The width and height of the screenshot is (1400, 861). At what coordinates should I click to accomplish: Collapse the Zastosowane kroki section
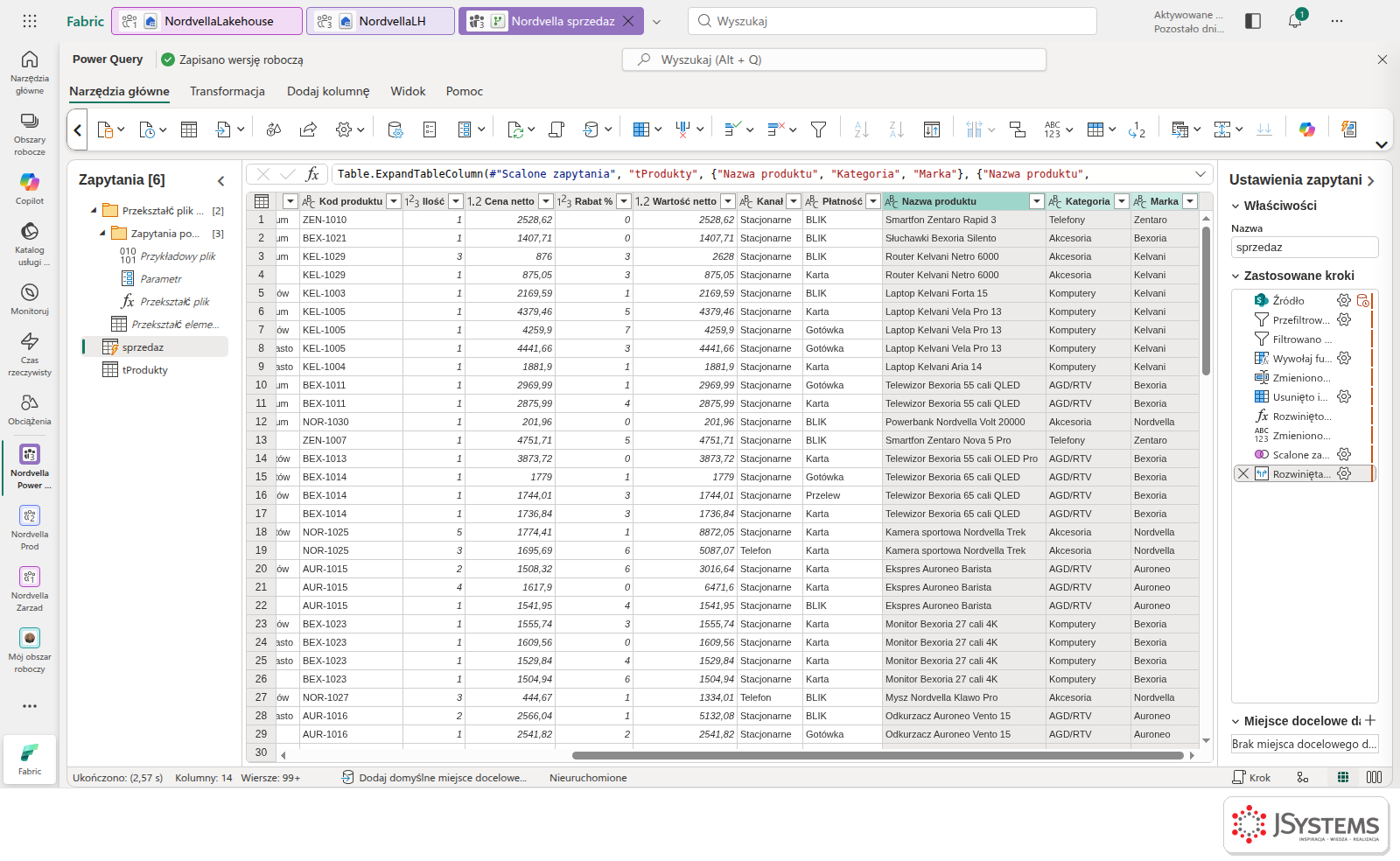pos(1235,276)
